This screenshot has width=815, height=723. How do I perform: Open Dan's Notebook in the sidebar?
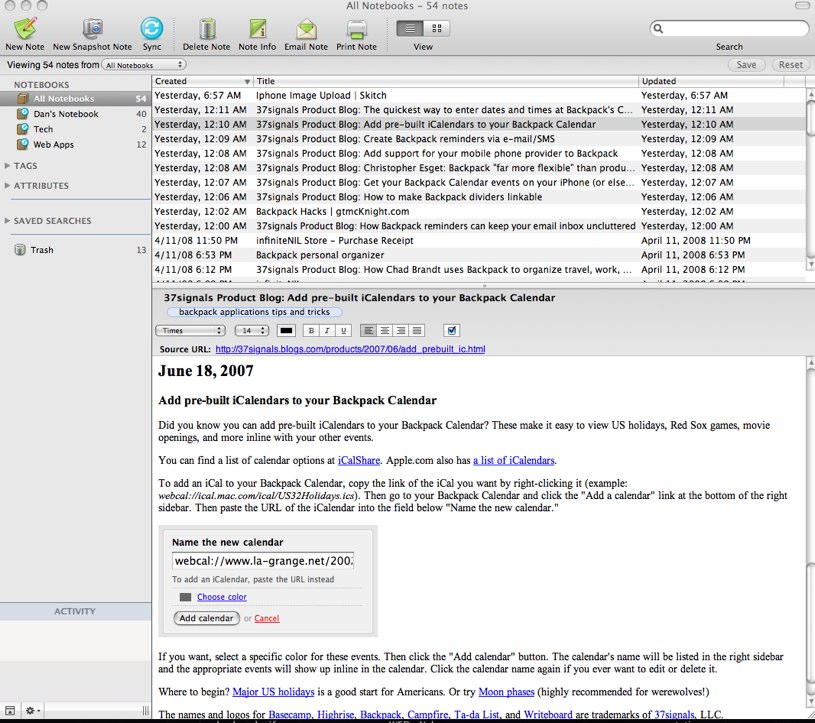(75, 114)
